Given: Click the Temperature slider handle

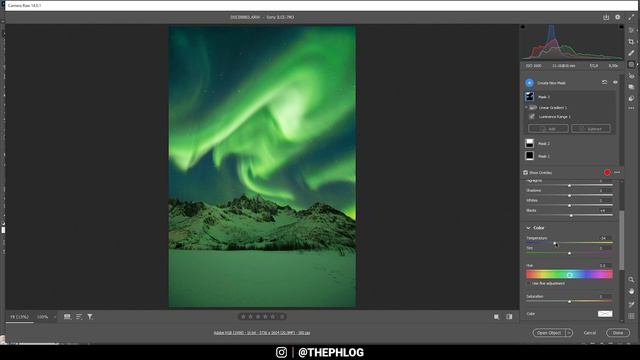Looking at the screenshot, I should 555,244.
